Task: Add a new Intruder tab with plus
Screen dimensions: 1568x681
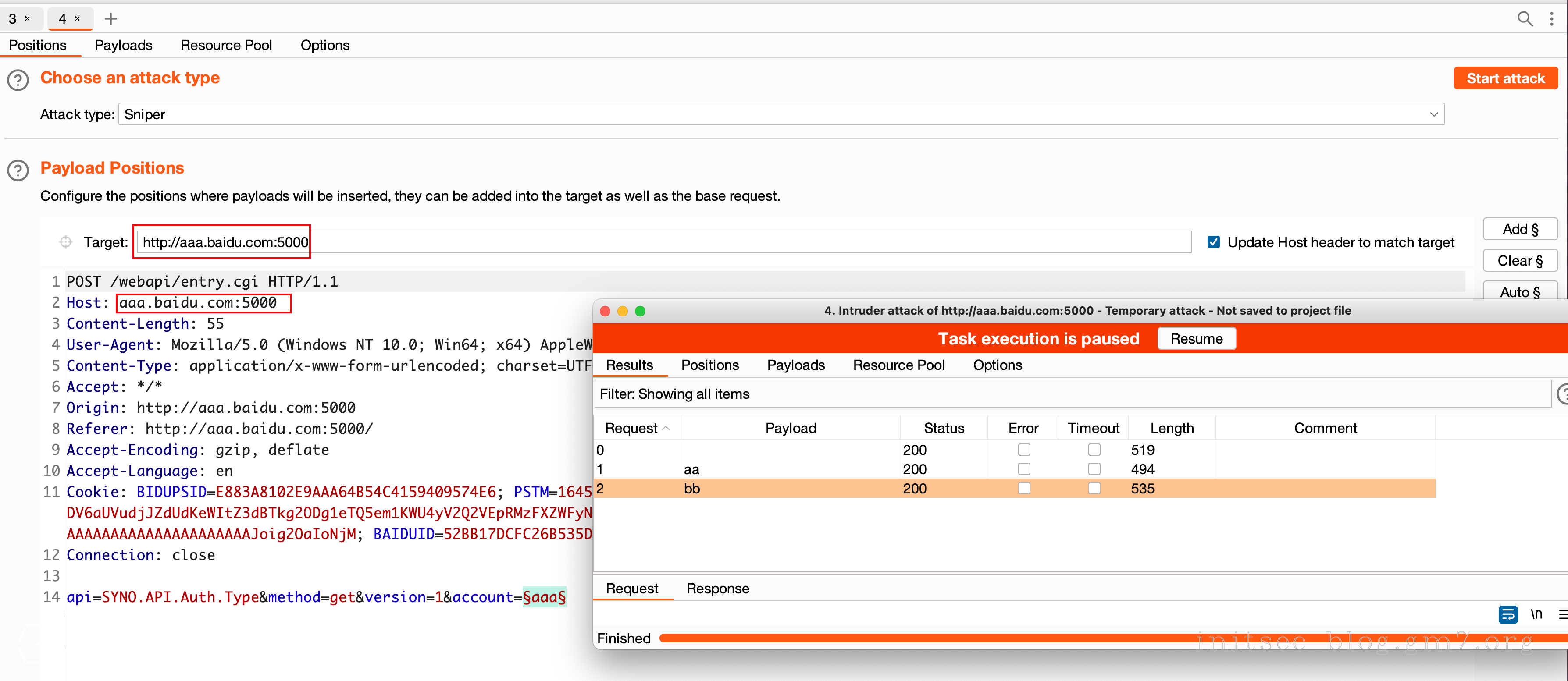Action: [x=111, y=19]
